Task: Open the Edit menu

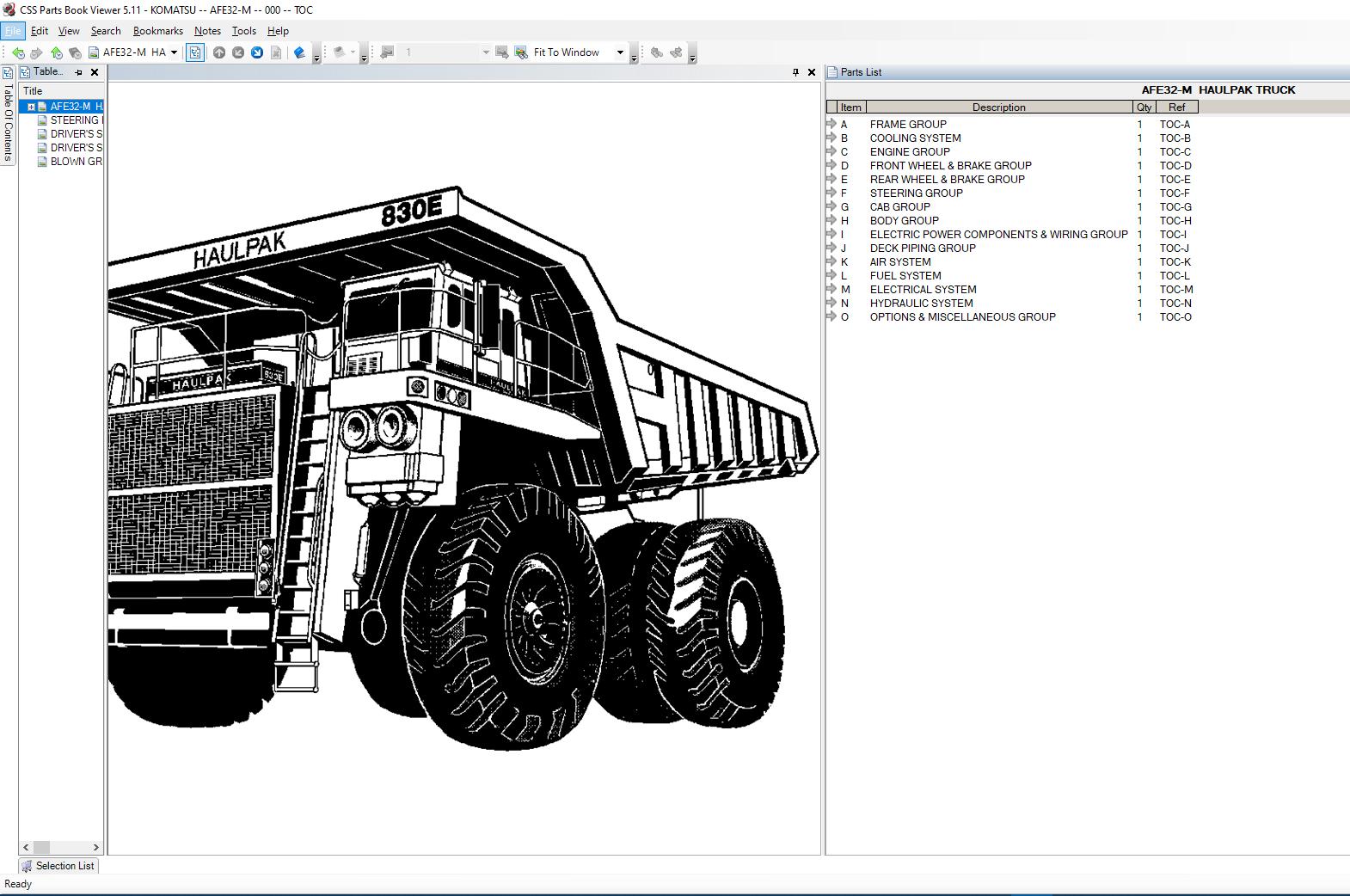Action: pyautogui.click(x=40, y=31)
